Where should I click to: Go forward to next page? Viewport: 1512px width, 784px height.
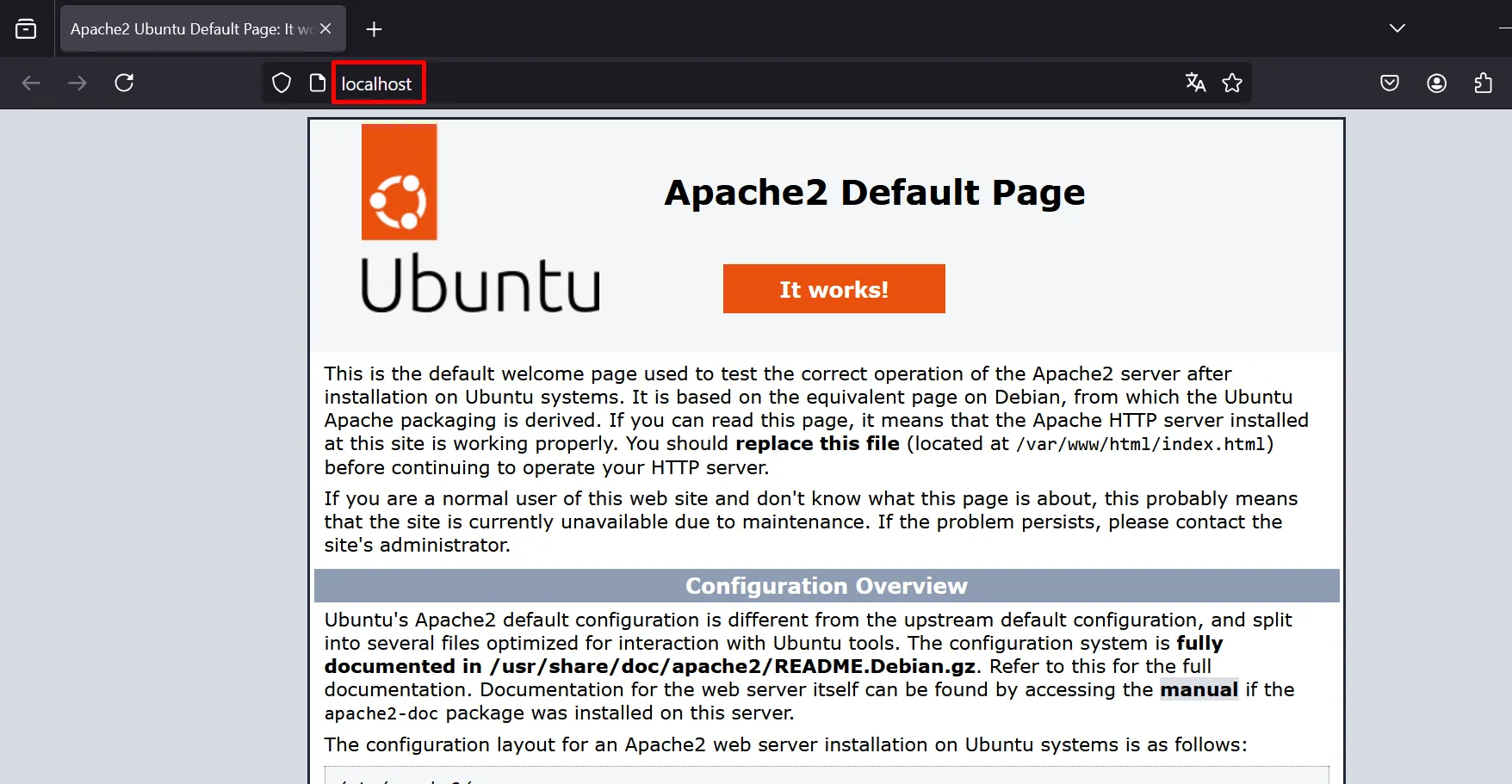pos(77,83)
